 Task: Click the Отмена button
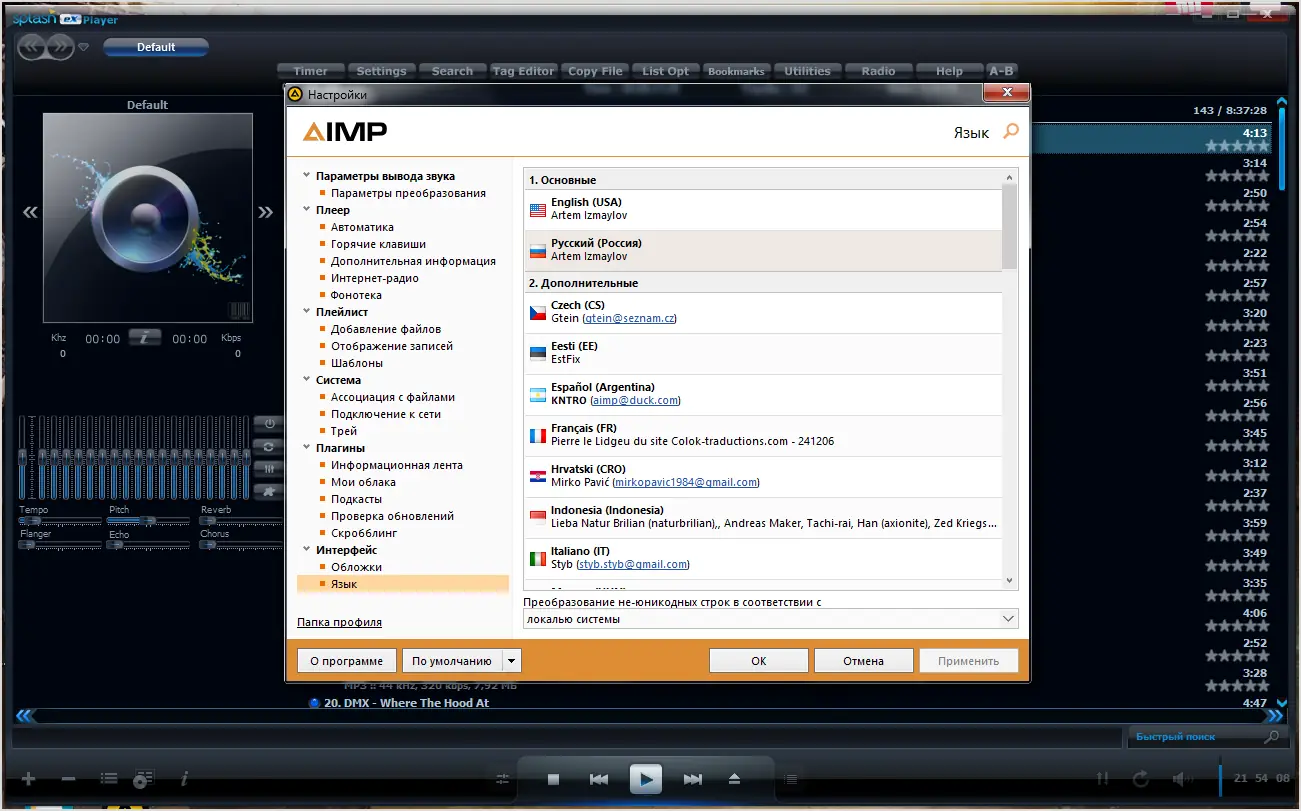[864, 661]
